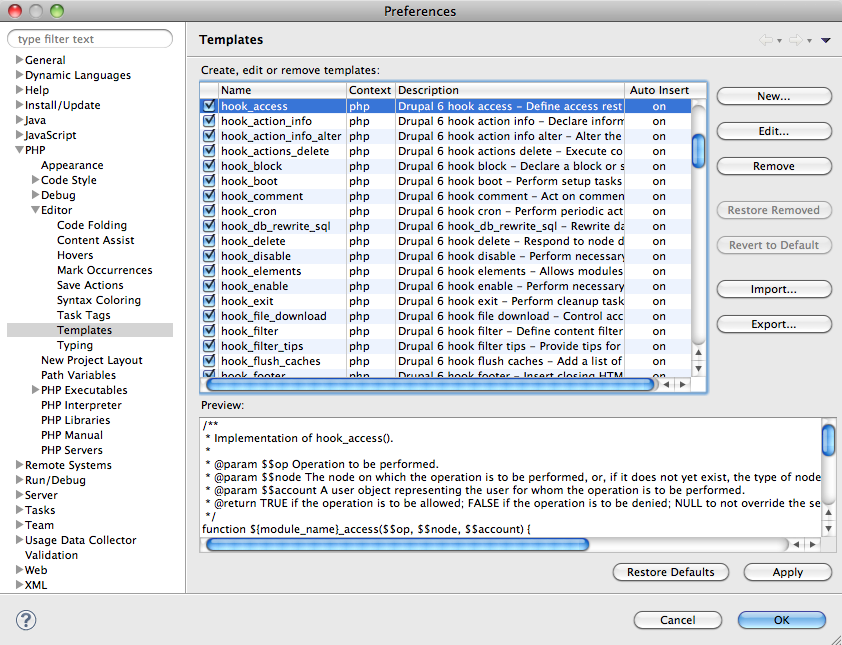Click the preview pane vertical scrollbar thumb

point(828,440)
